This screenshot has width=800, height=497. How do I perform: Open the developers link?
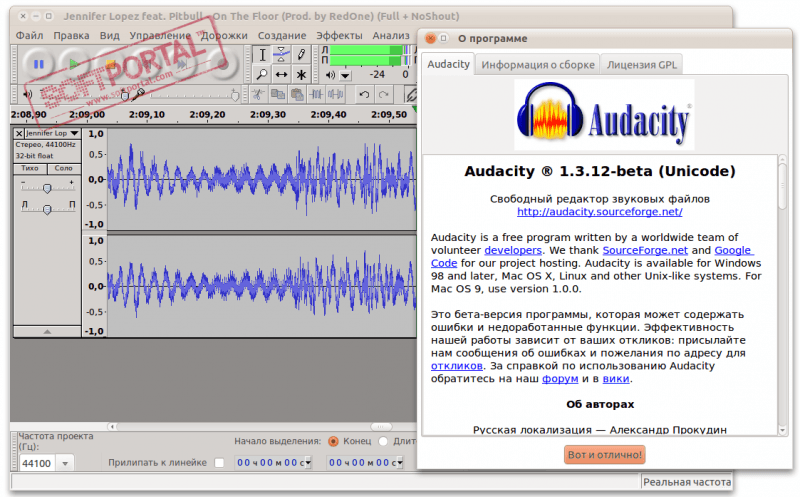tap(513, 251)
